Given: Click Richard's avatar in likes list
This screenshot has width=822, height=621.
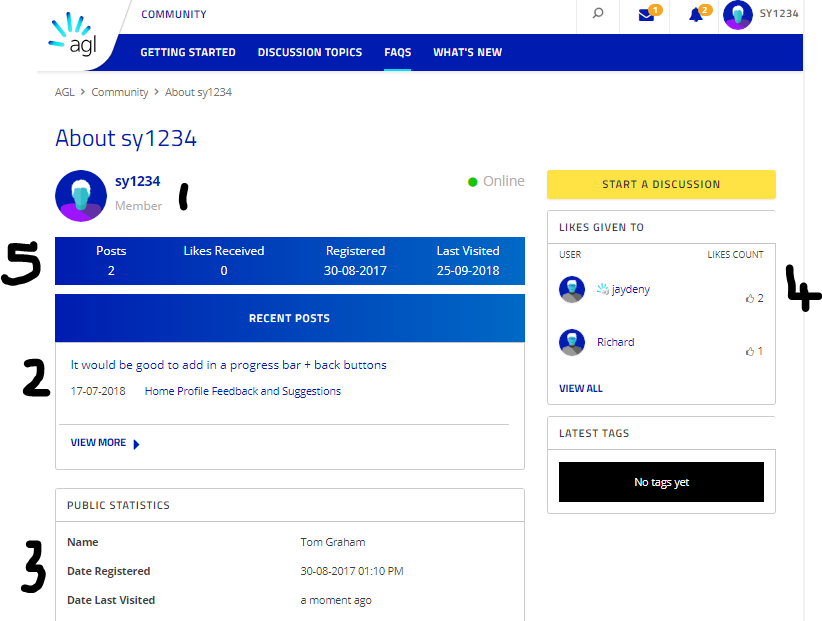Looking at the screenshot, I should click(x=572, y=342).
